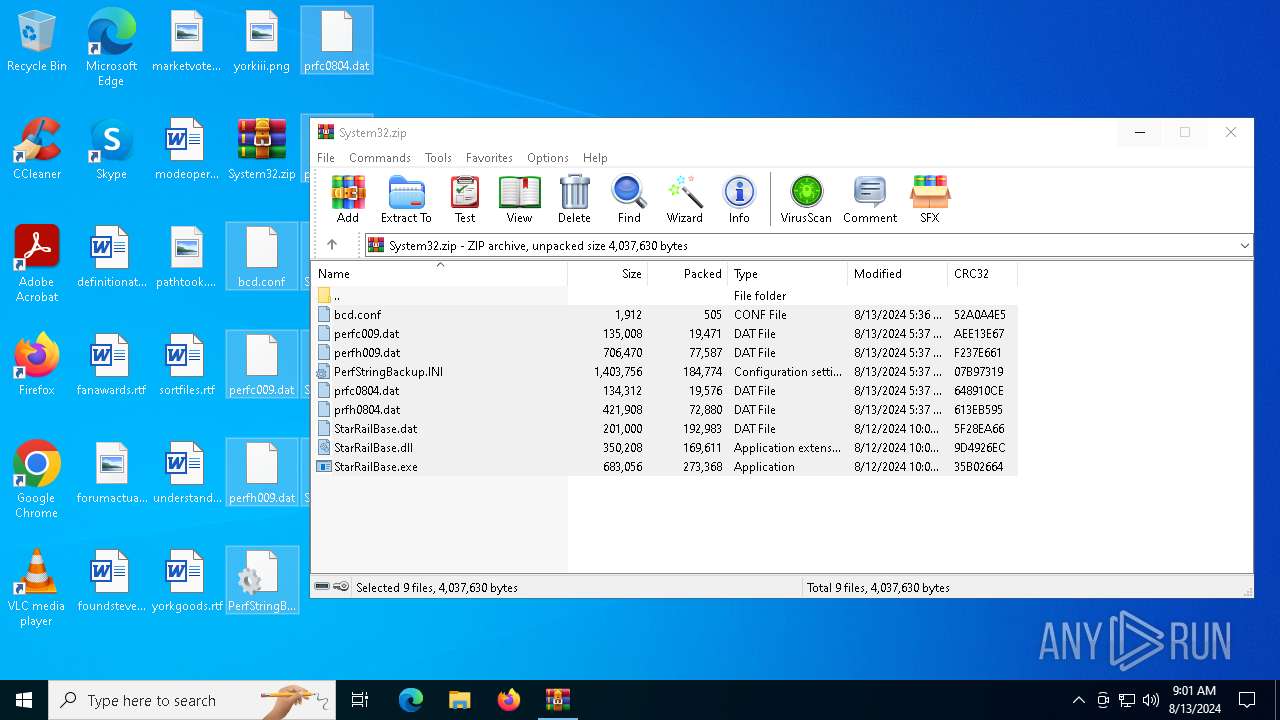Screen dimensions: 1280x720
Task: Click the Skype desktop icon
Action: [x=111, y=150]
